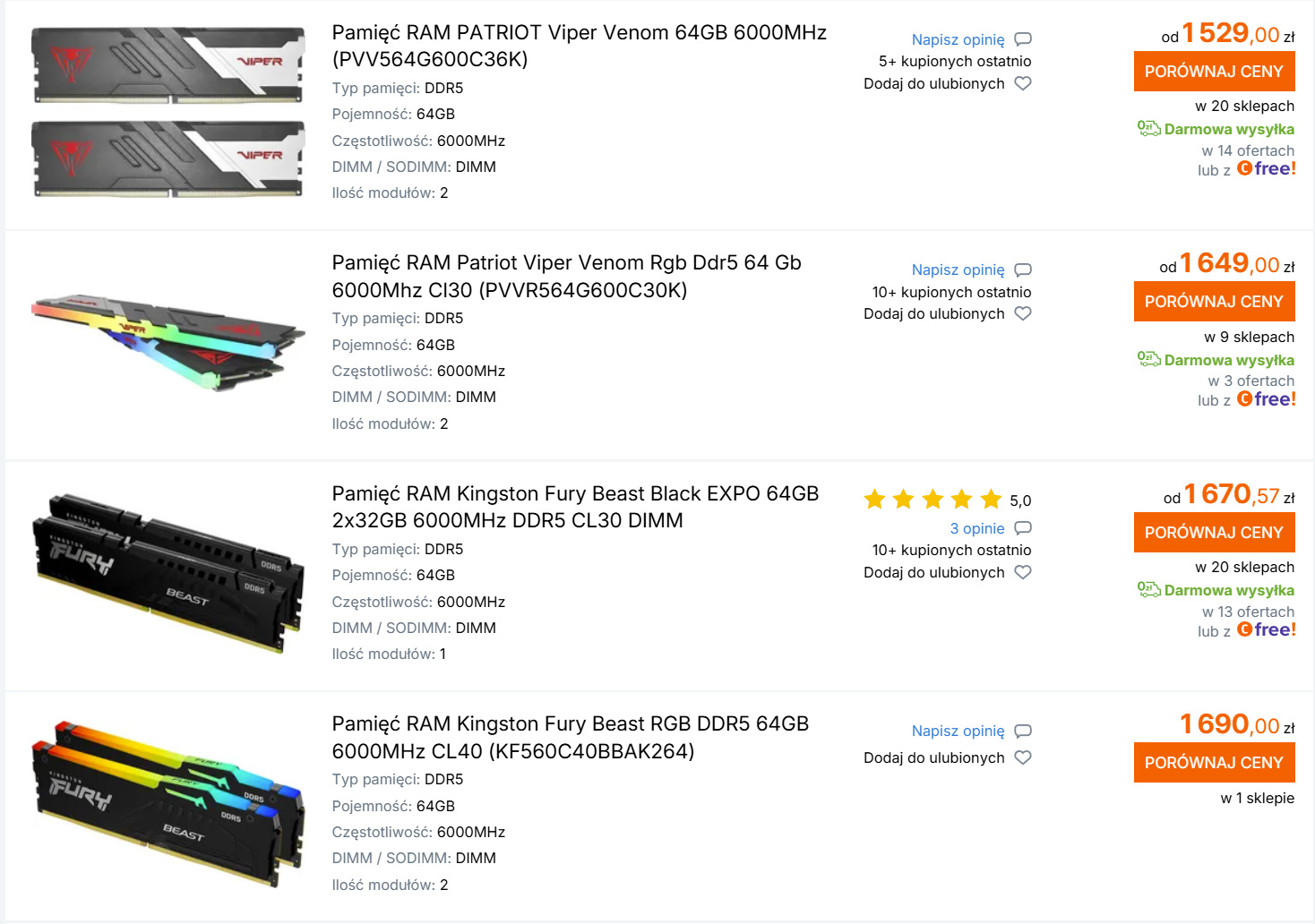Click PORÓWNAJ CENY for Kingston Fury Beast RGB
This screenshot has height=924, width=1315.
[x=1214, y=763]
